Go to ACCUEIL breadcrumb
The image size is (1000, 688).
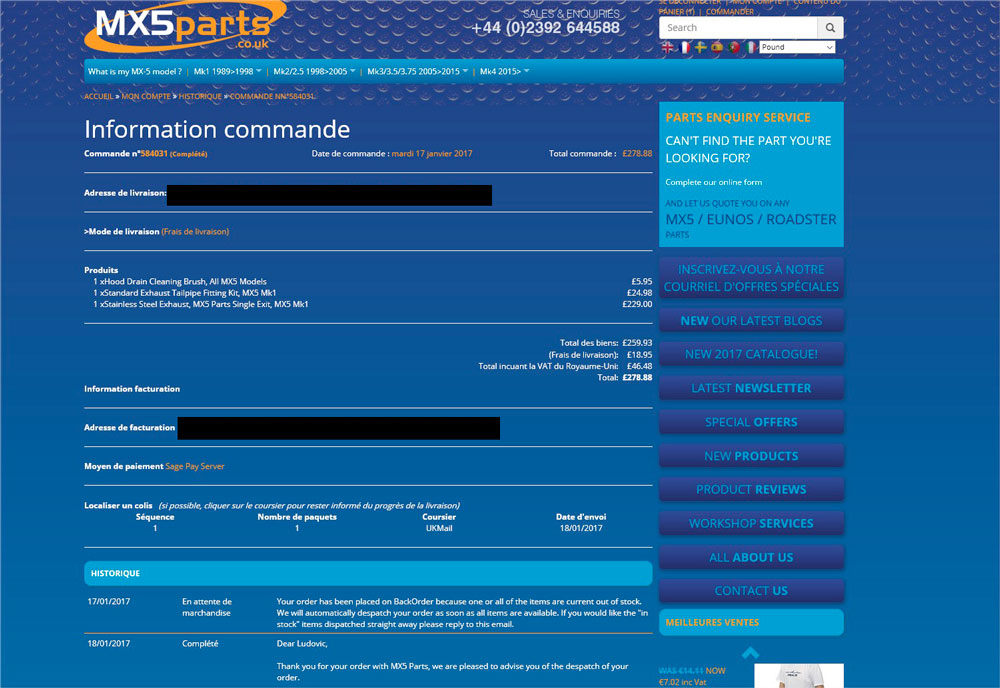[98, 96]
